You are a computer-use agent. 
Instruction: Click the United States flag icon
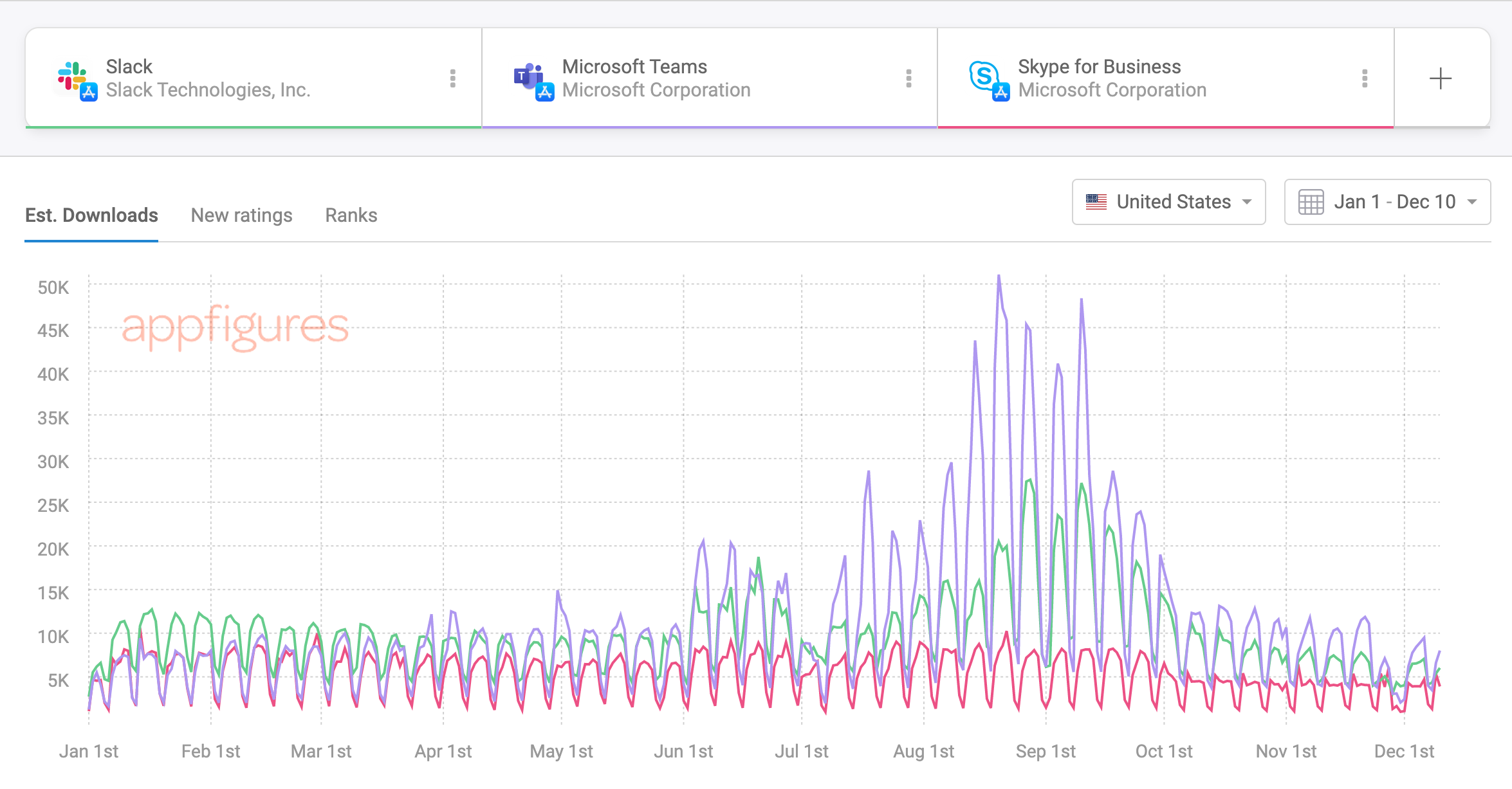[x=1096, y=202]
